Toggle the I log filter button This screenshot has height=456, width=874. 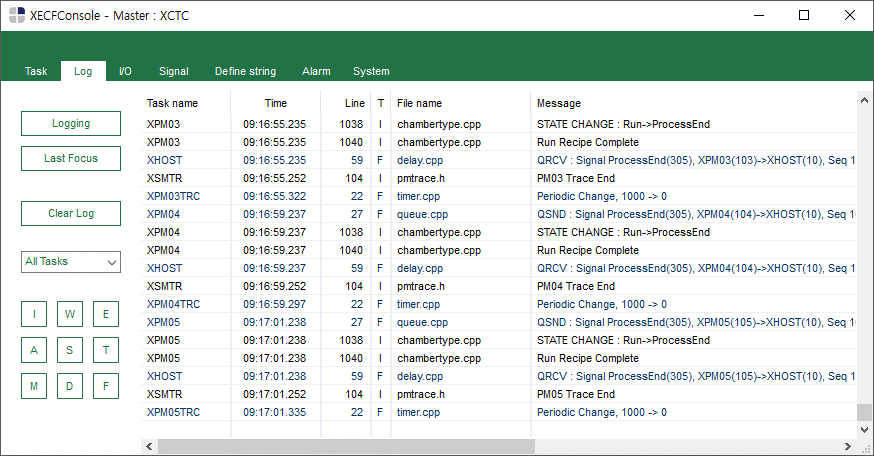tap(34, 314)
